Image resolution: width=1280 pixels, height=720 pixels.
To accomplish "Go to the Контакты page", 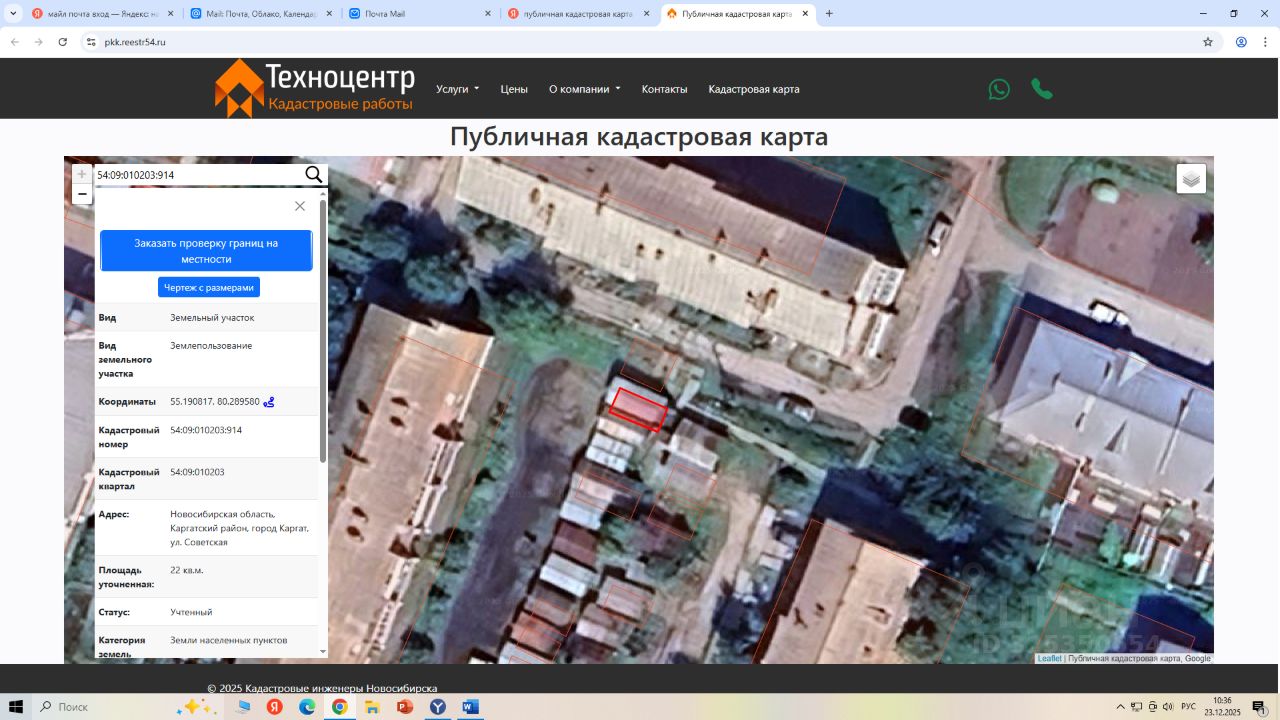I will (664, 89).
